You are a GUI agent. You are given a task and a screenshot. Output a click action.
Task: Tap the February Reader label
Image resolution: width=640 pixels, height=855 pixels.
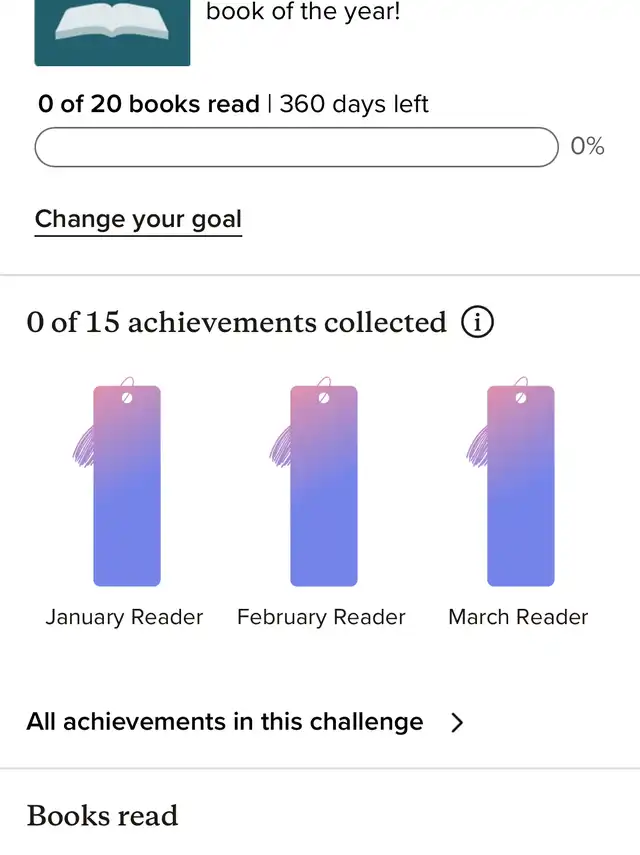pos(321,617)
